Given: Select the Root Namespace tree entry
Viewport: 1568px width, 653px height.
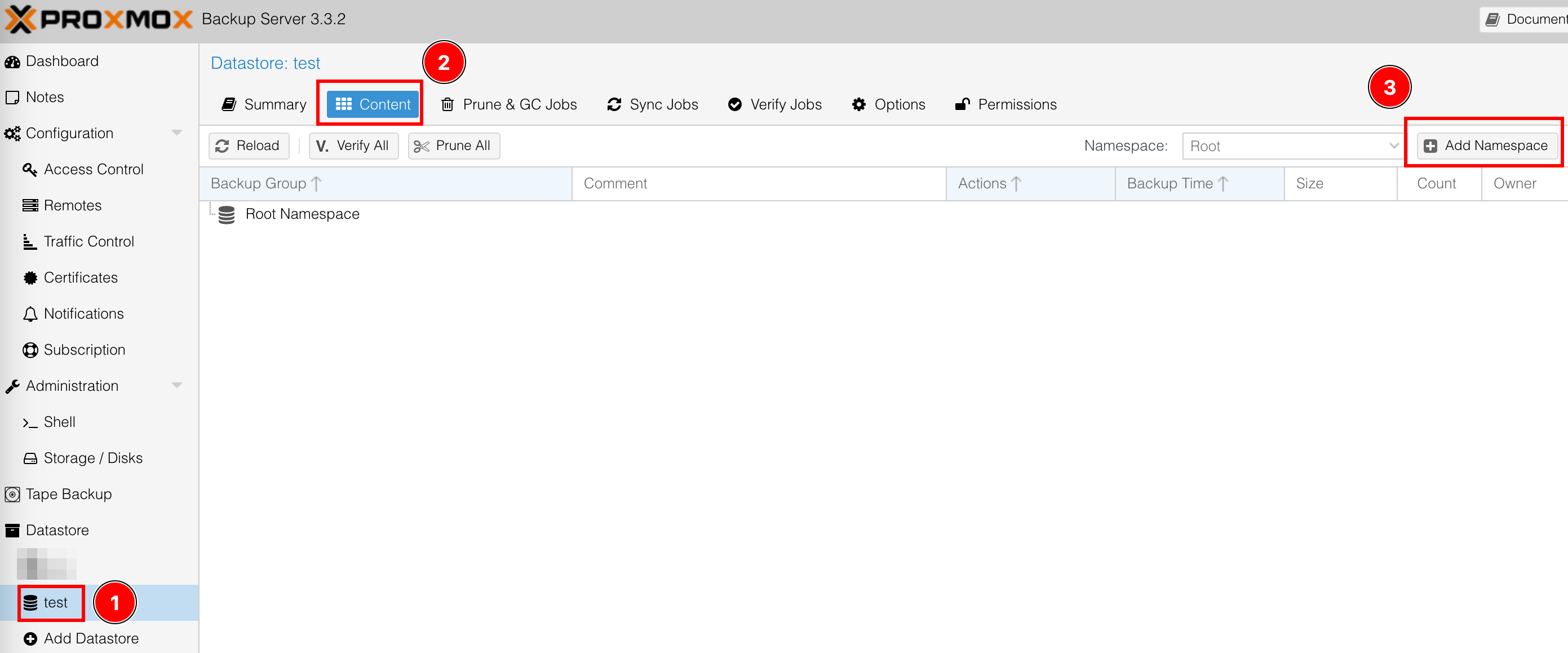Looking at the screenshot, I should point(302,214).
